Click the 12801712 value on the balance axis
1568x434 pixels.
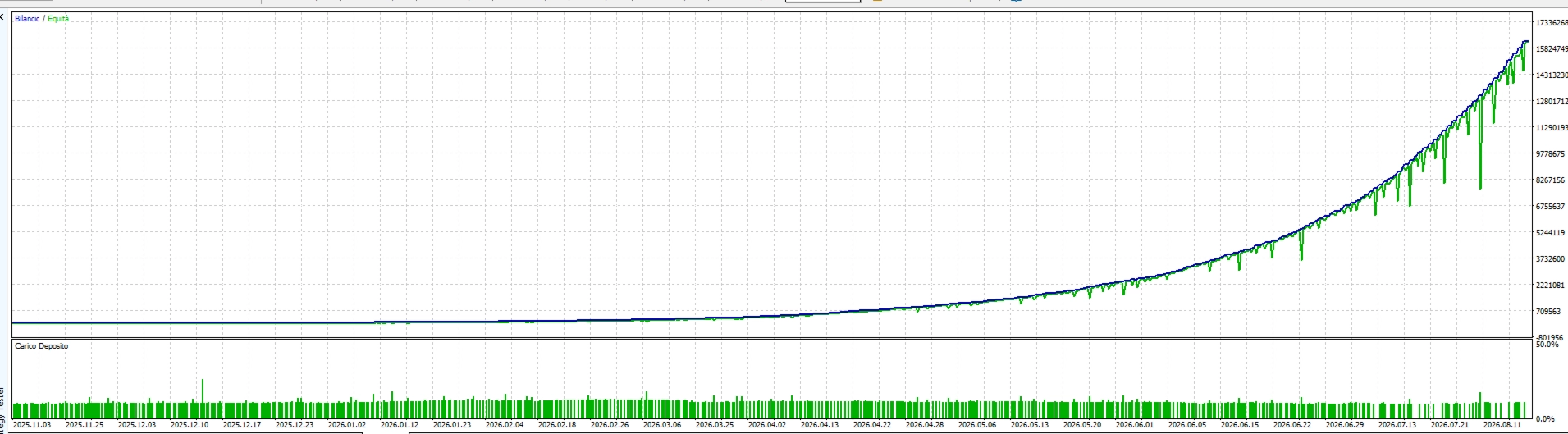pyautogui.click(x=1552, y=102)
